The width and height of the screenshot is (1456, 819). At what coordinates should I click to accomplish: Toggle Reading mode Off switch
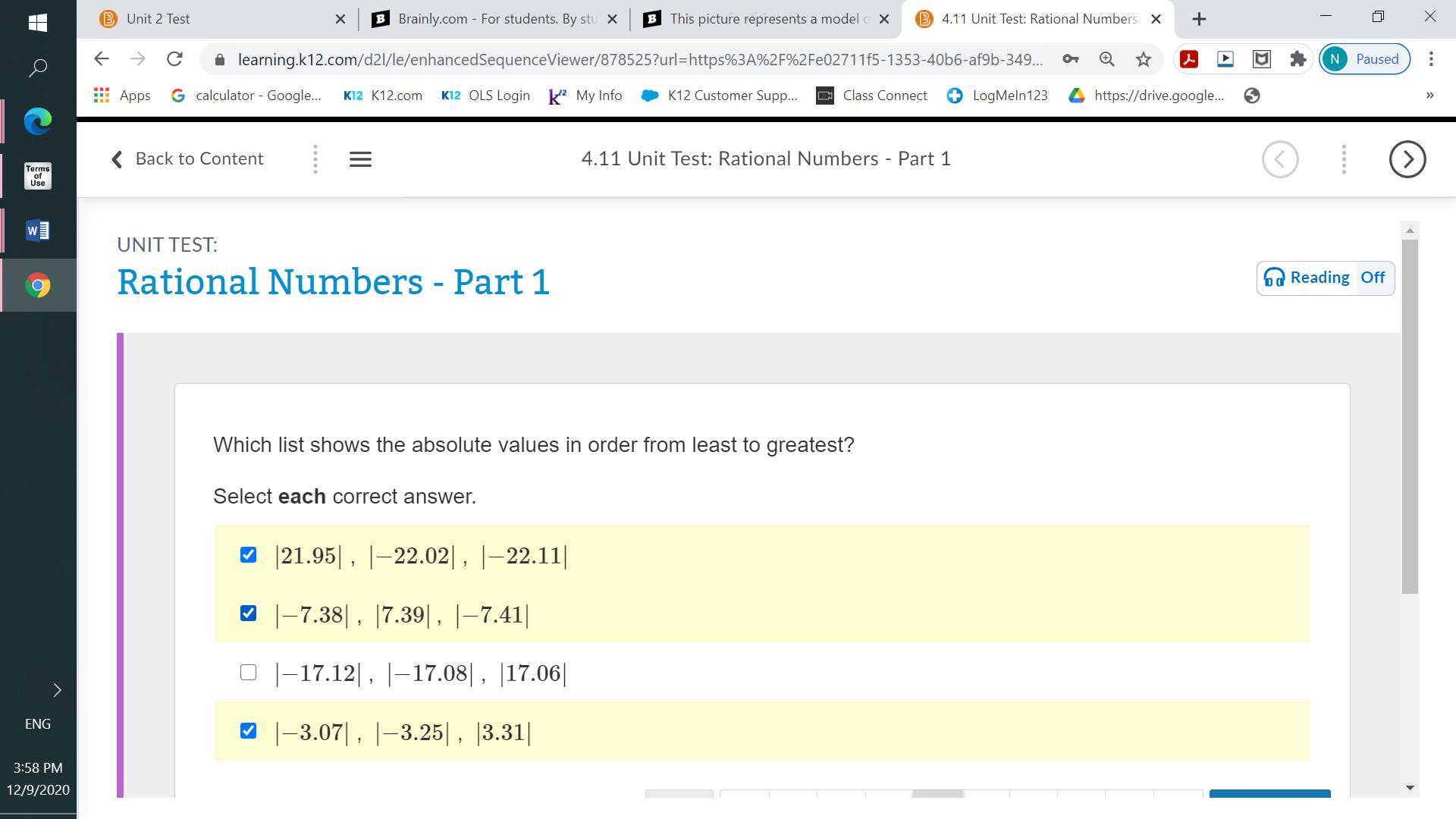(1372, 278)
